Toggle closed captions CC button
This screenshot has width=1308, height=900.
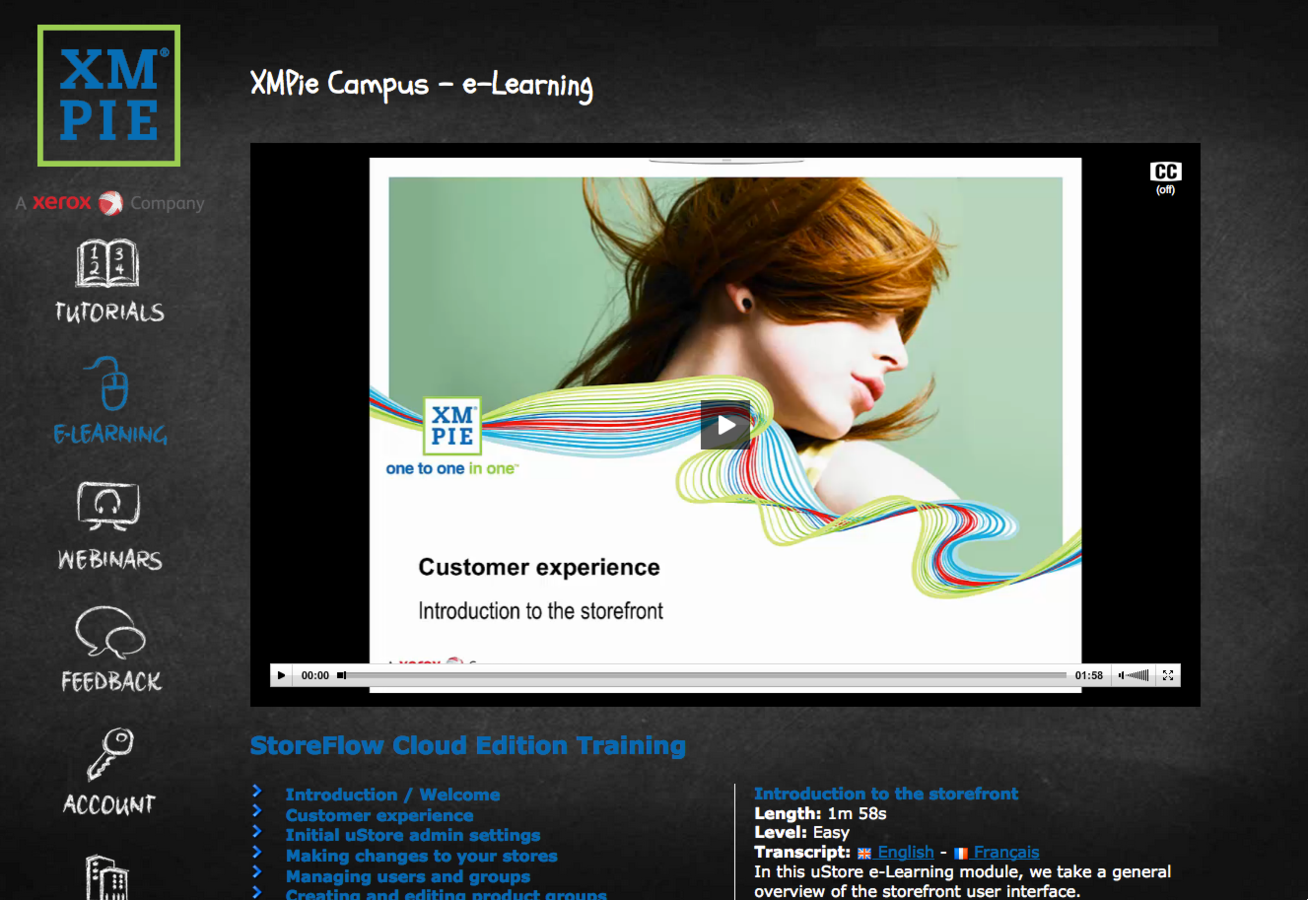1165,177
